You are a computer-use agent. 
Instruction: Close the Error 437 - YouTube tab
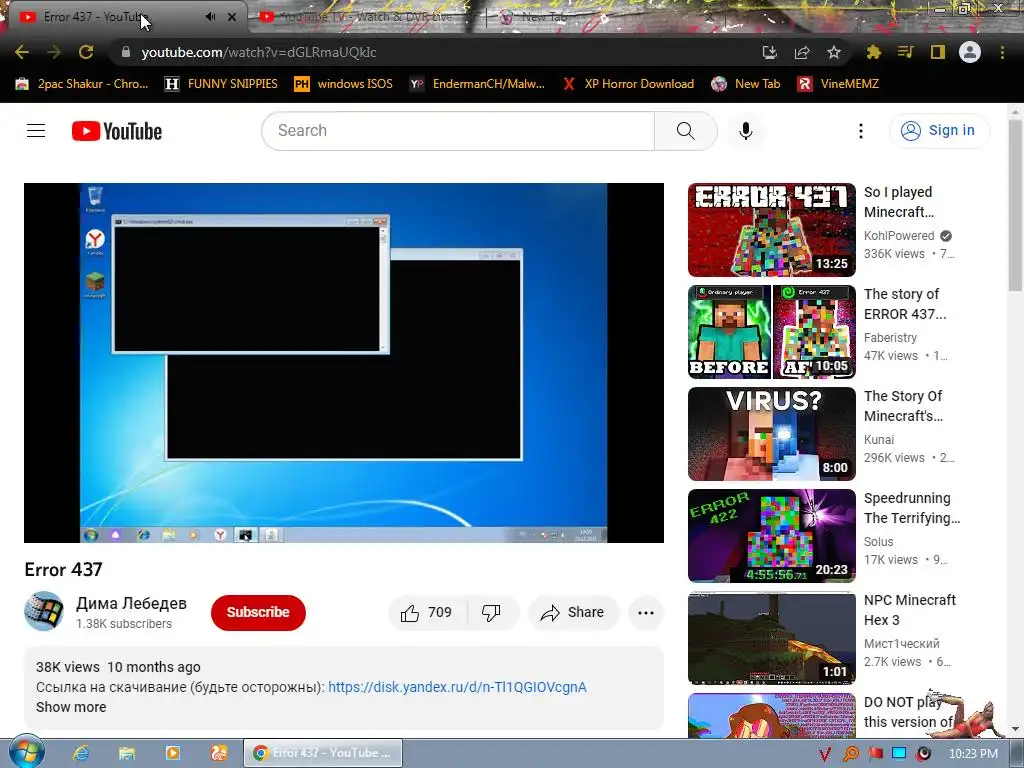(x=232, y=17)
